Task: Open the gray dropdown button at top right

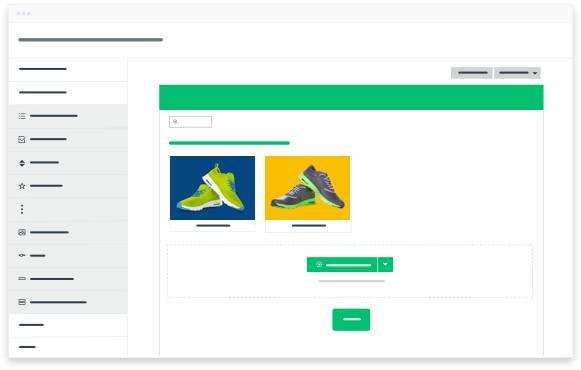Action: pyautogui.click(x=517, y=73)
